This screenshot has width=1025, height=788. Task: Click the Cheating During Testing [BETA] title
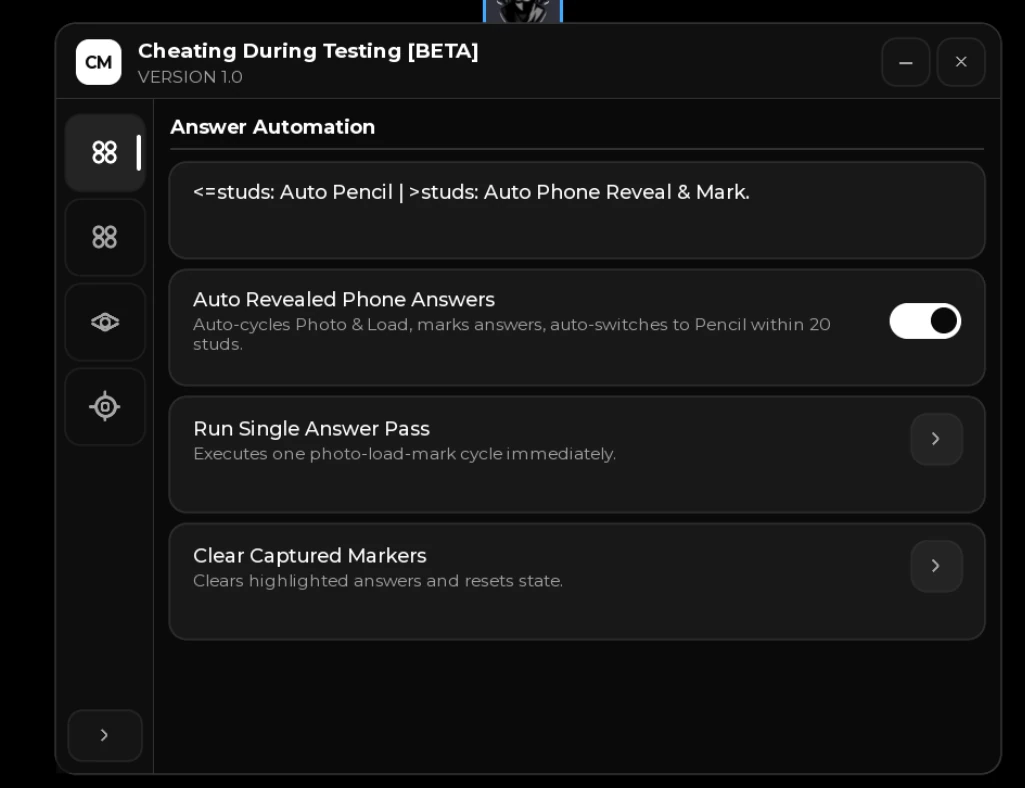pyautogui.click(x=308, y=51)
